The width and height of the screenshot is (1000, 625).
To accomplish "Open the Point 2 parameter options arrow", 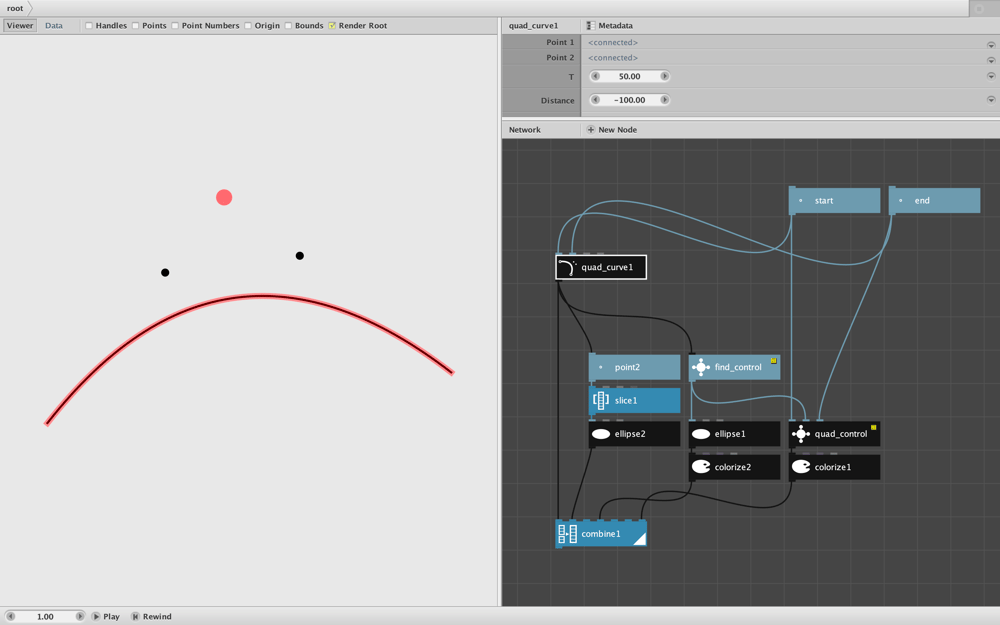I will (991, 61).
